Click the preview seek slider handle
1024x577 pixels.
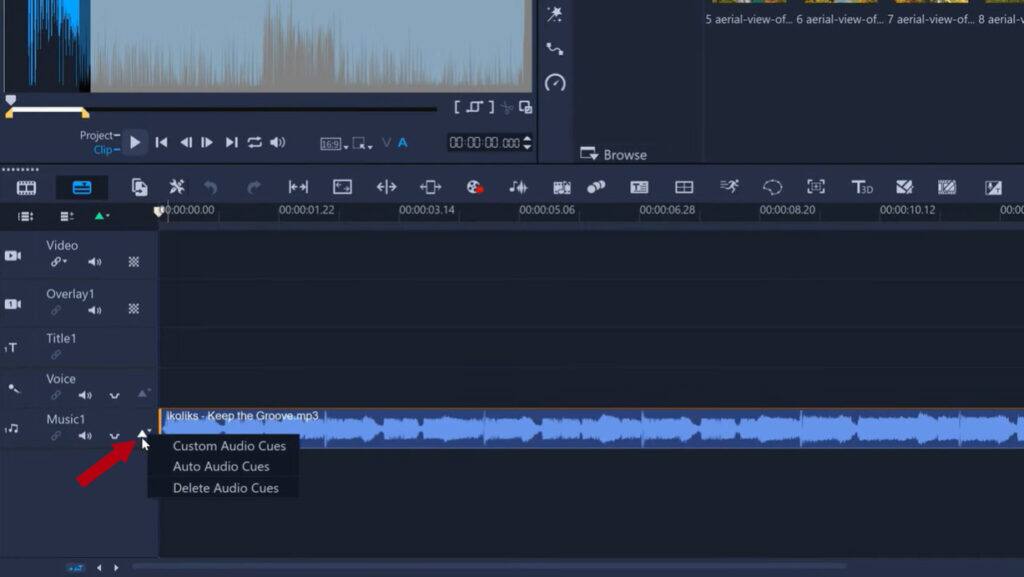tap(10, 101)
